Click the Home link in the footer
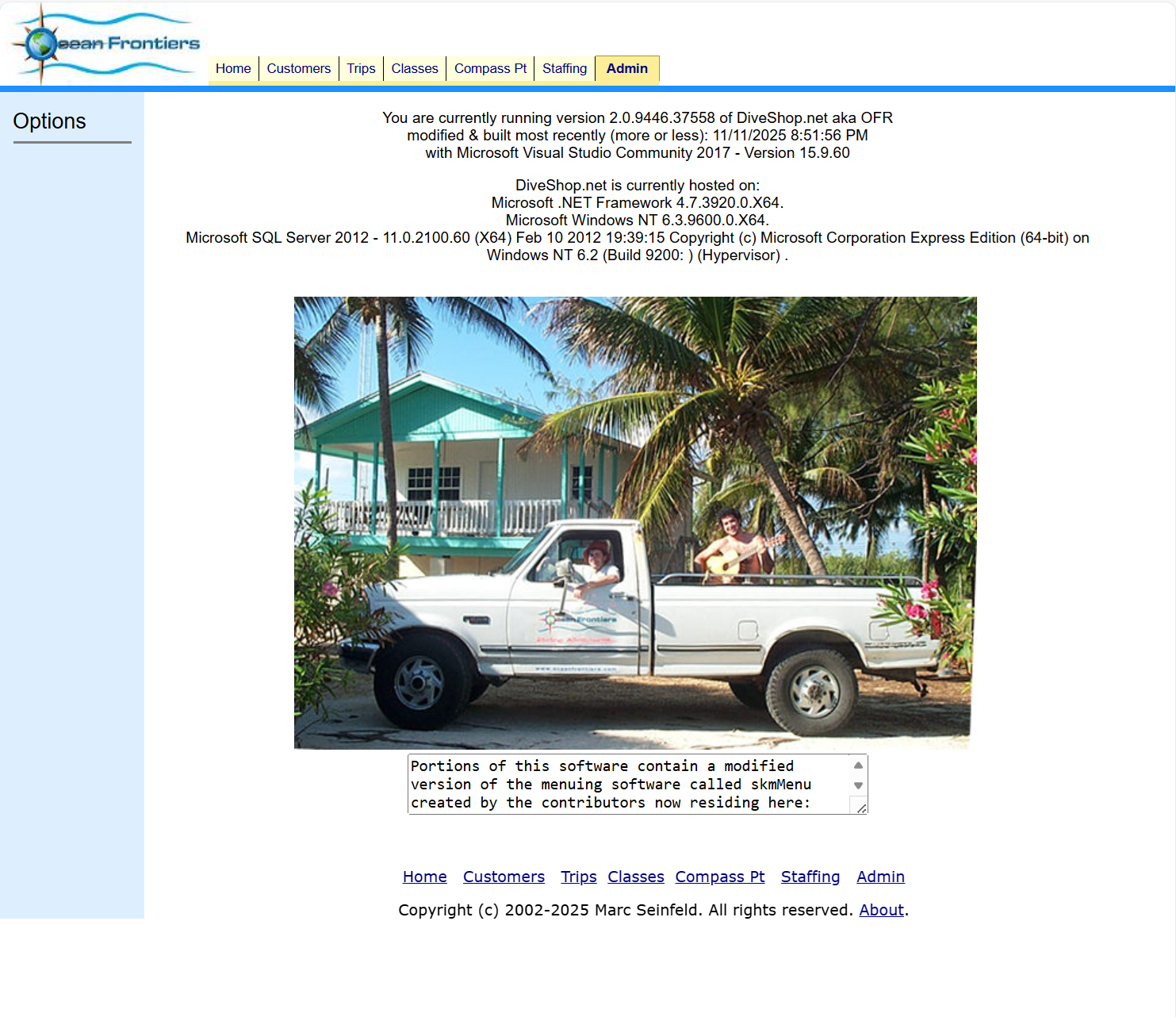Image resolution: width=1176 pixels, height=1017 pixels. click(x=425, y=877)
